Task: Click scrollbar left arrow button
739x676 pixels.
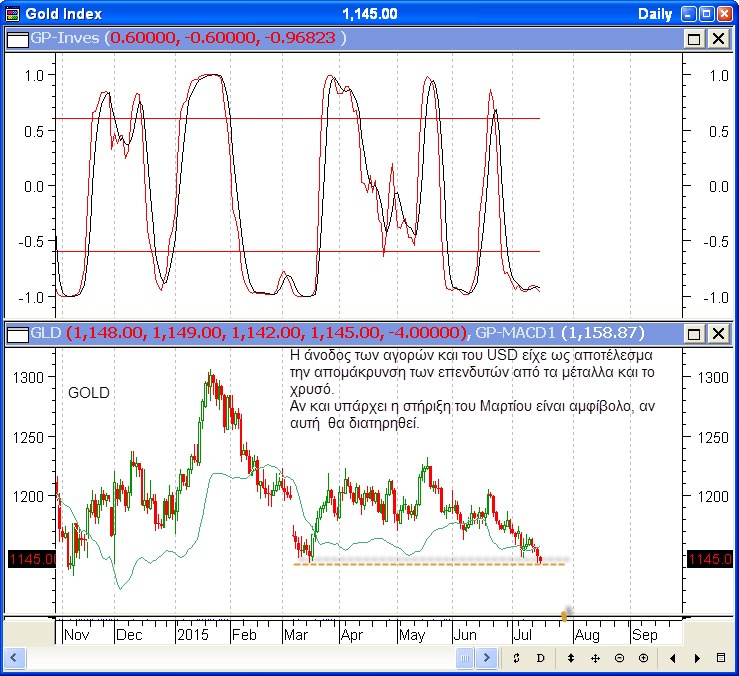Action: pos(13,658)
